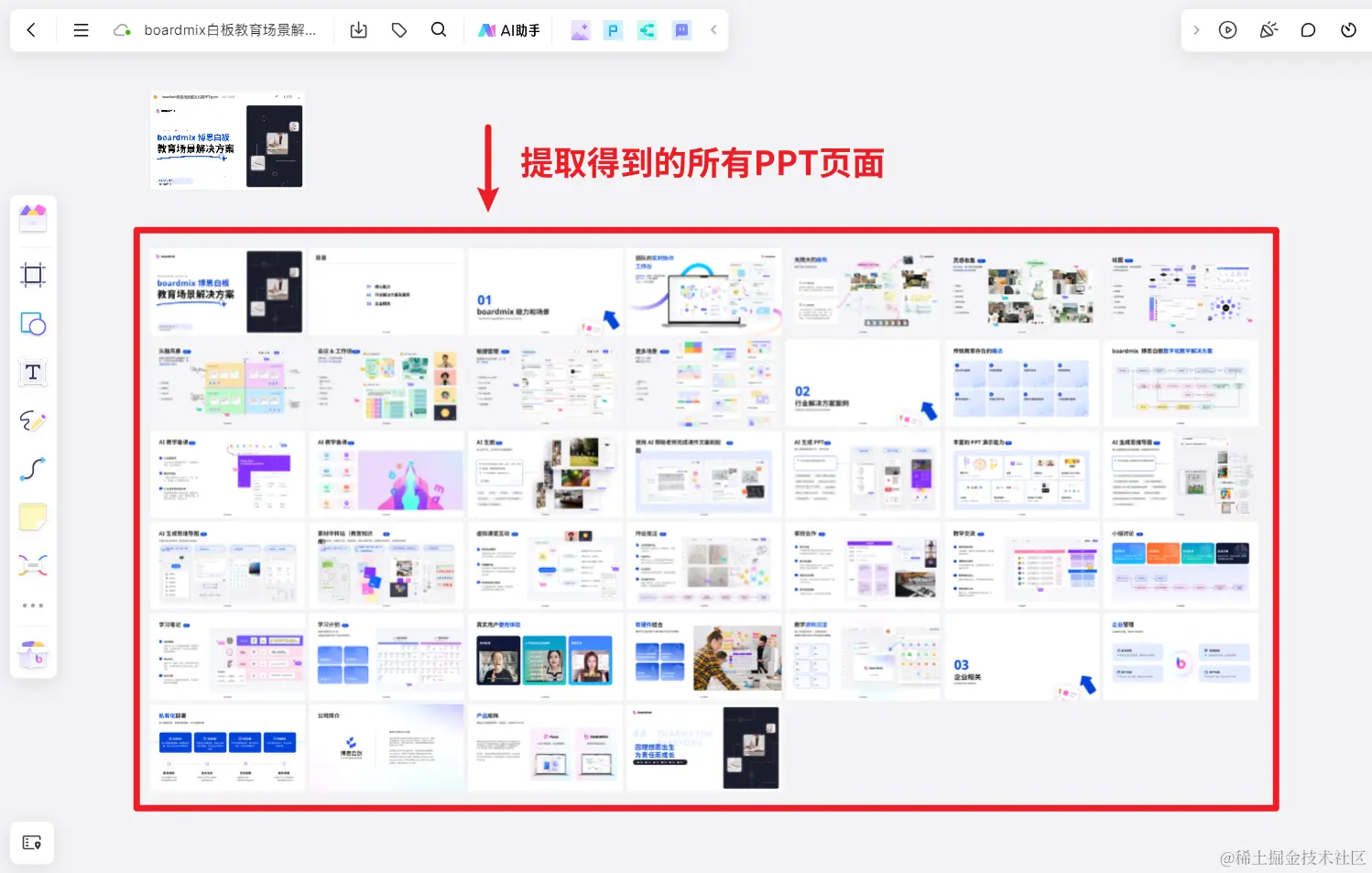Click the tag label icon
The height and width of the screenshot is (873, 1372).
(x=399, y=30)
